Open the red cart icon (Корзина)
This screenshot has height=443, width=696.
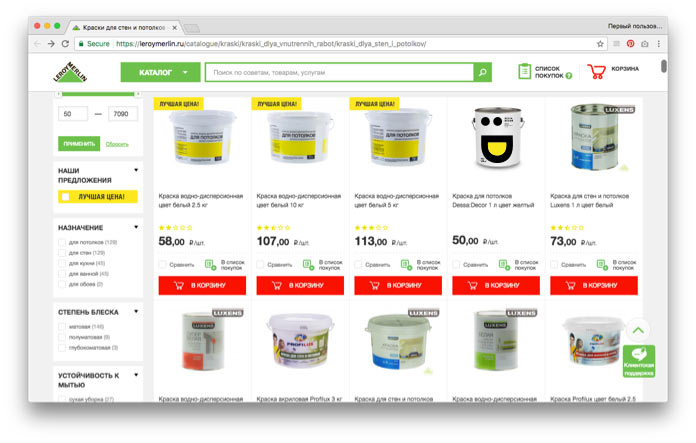click(596, 71)
